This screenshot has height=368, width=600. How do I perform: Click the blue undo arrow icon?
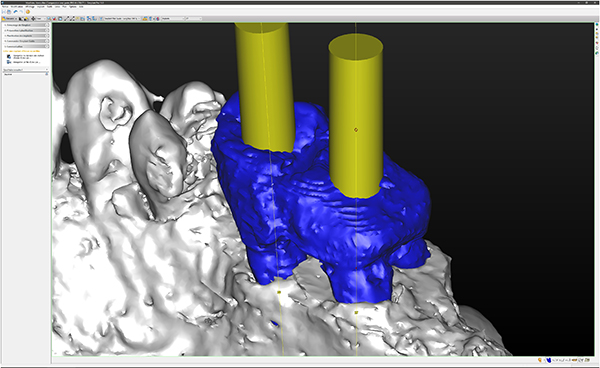coord(16,12)
